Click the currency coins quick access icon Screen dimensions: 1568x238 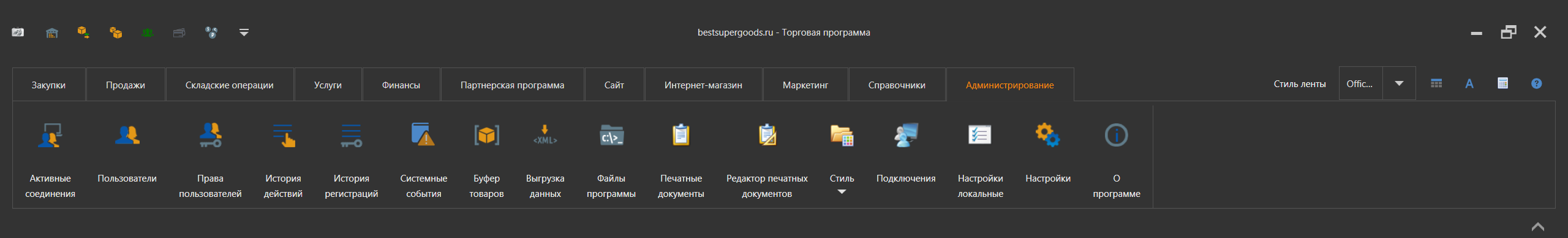(x=211, y=33)
